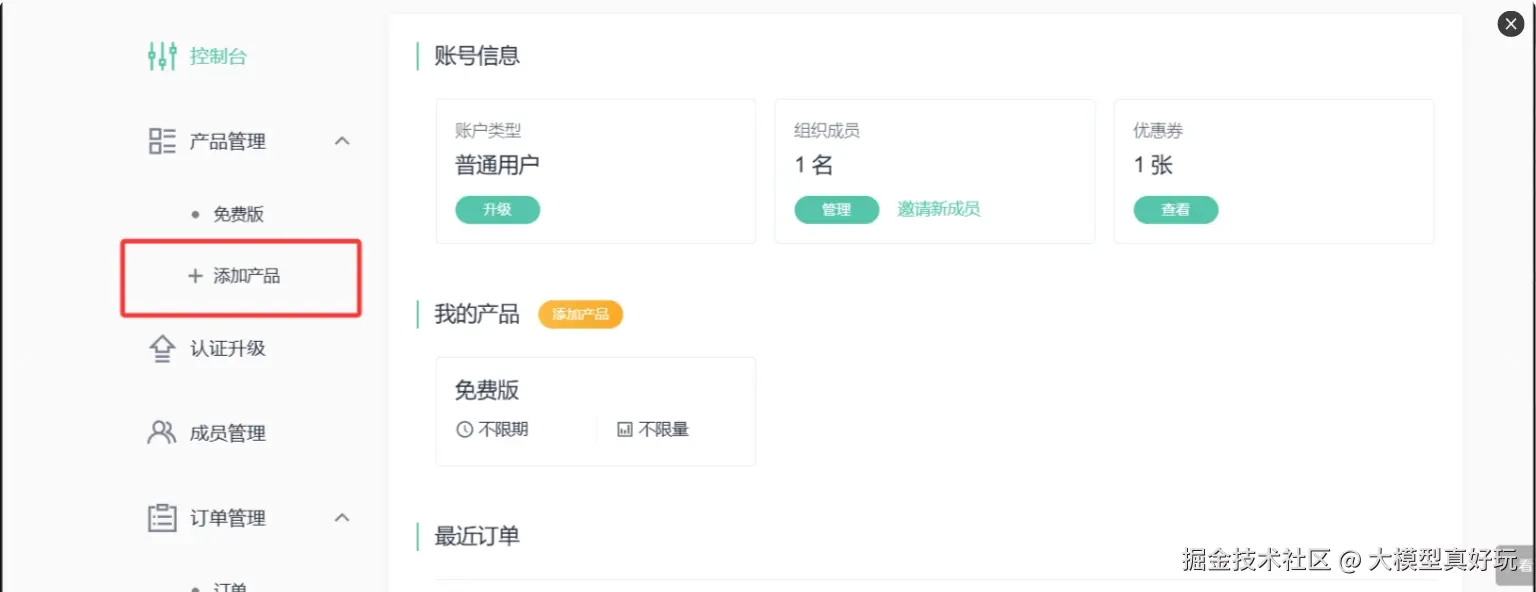
Task: Open the 免费版 product card
Action: tap(595, 410)
